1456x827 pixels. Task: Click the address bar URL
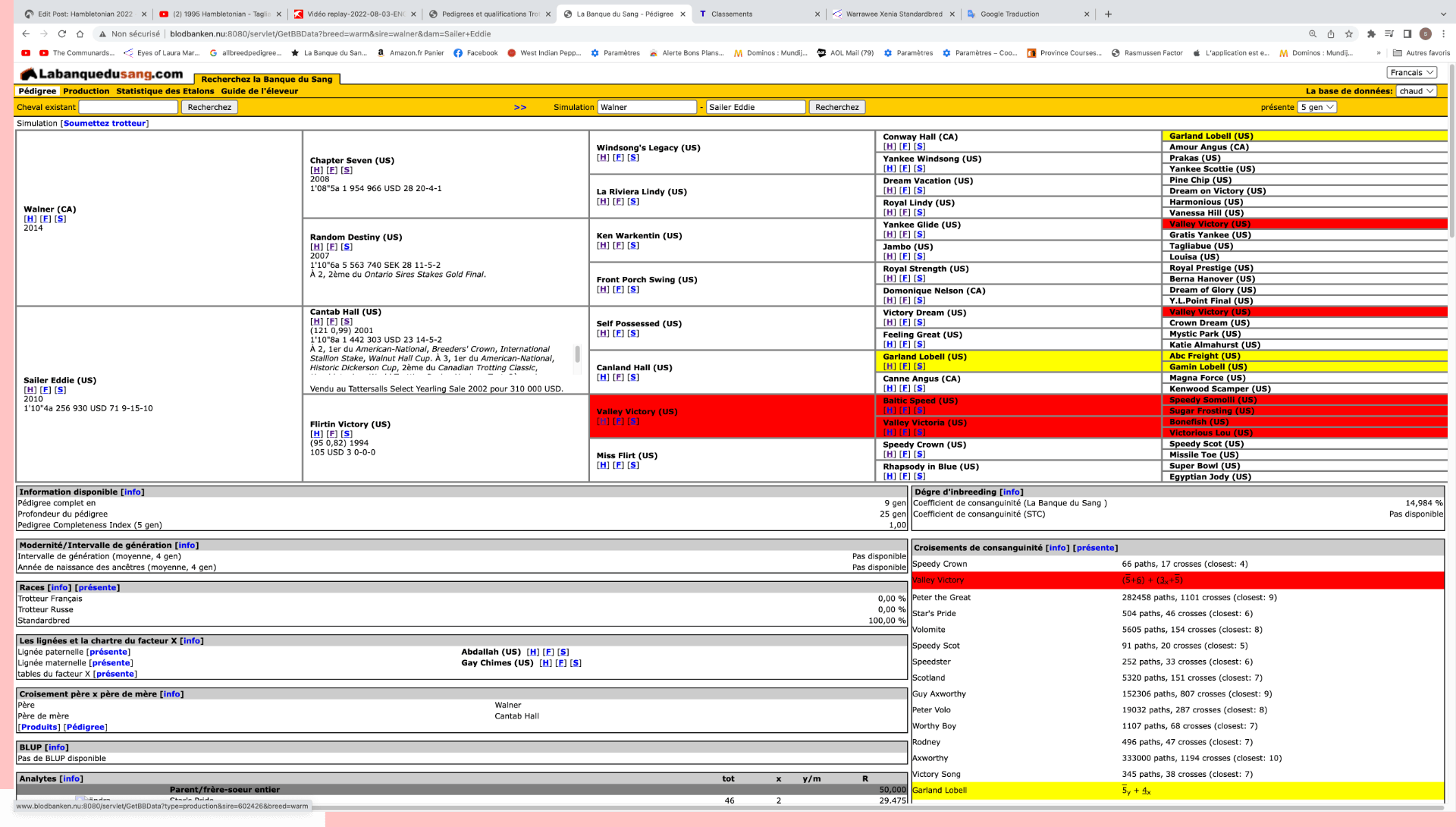331,34
